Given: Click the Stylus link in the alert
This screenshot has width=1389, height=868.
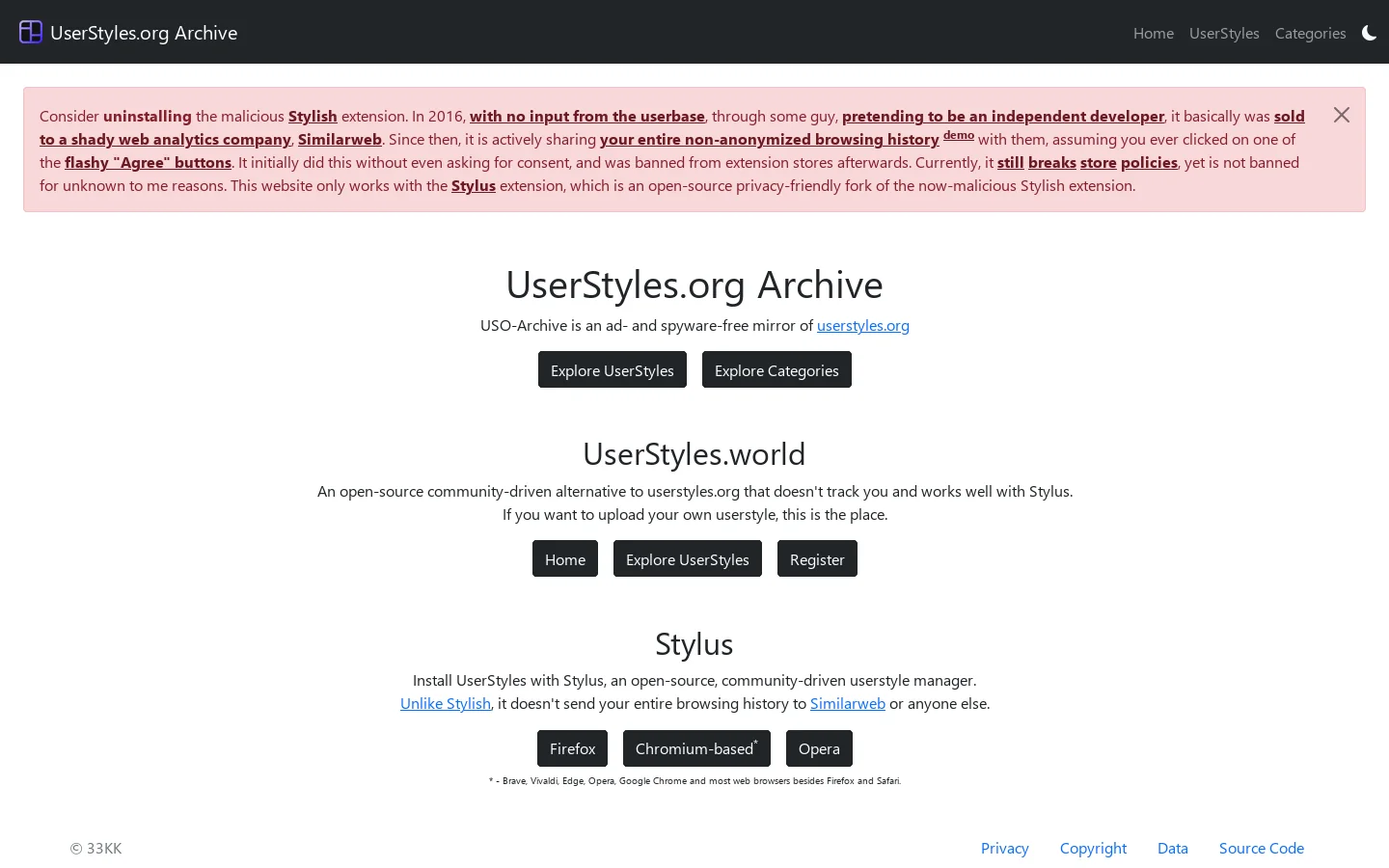Looking at the screenshot, I should pos(474,186).
